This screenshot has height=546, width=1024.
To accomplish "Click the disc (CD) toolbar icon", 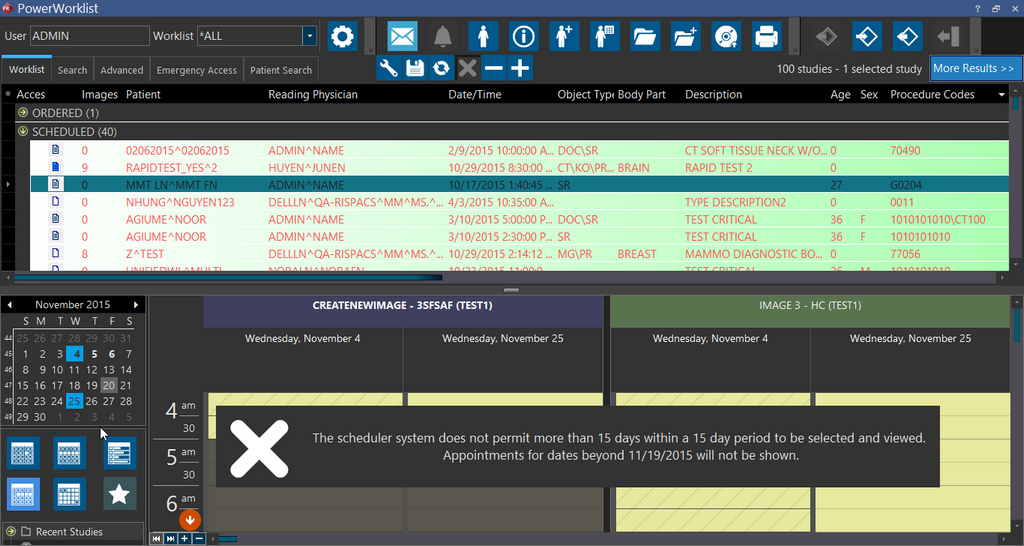I will 726,37.
